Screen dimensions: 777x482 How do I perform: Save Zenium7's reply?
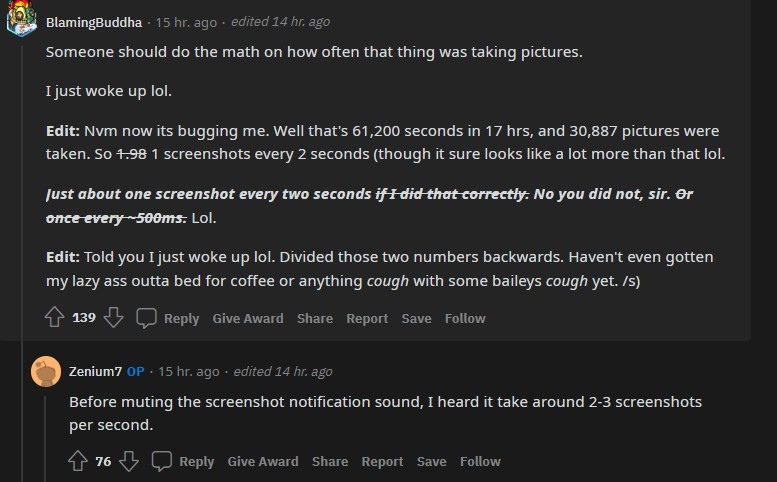(x=431, y=461)
